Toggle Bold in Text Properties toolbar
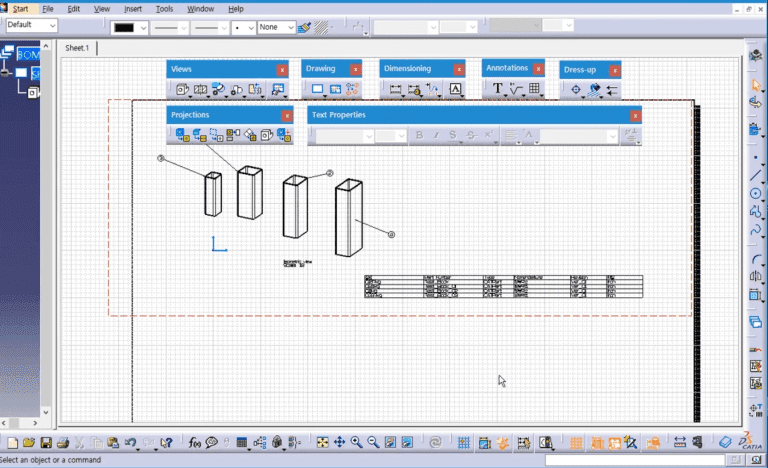768x468 pixels. [420, 135]
